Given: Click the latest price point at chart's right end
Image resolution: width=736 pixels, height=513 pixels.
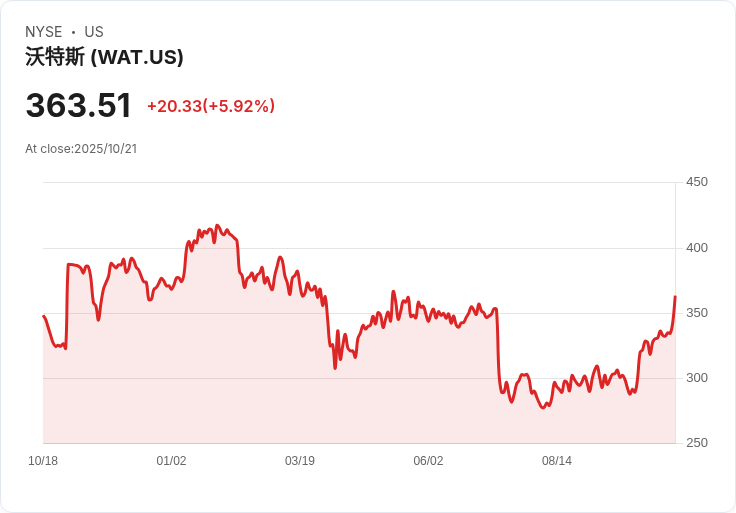Looking at the screenshot, I should [x=675, y=297].
